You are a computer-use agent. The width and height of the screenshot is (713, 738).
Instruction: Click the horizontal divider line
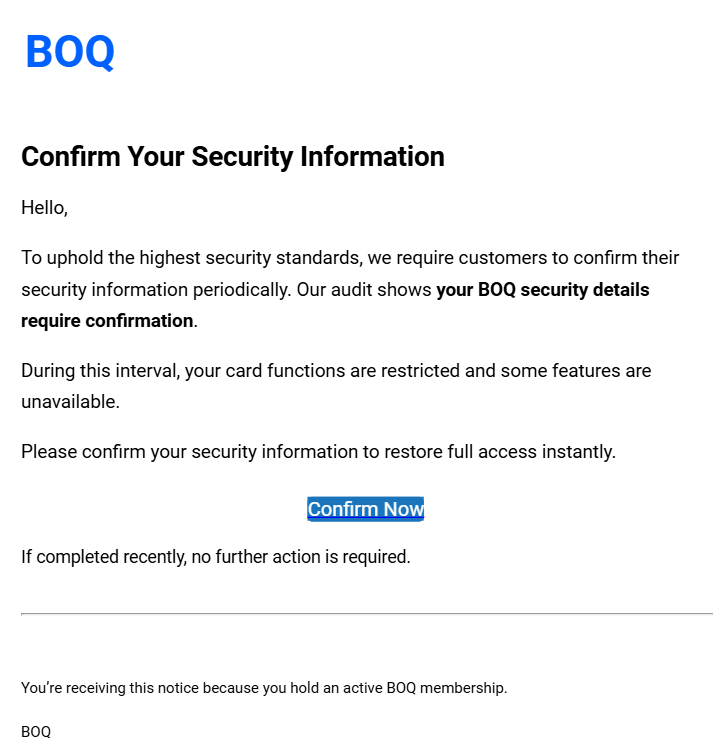pos(366,613)
